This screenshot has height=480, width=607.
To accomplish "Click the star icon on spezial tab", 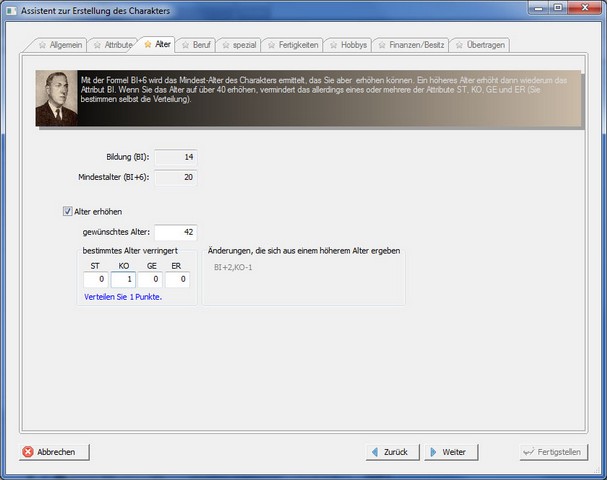I will 226,45.
